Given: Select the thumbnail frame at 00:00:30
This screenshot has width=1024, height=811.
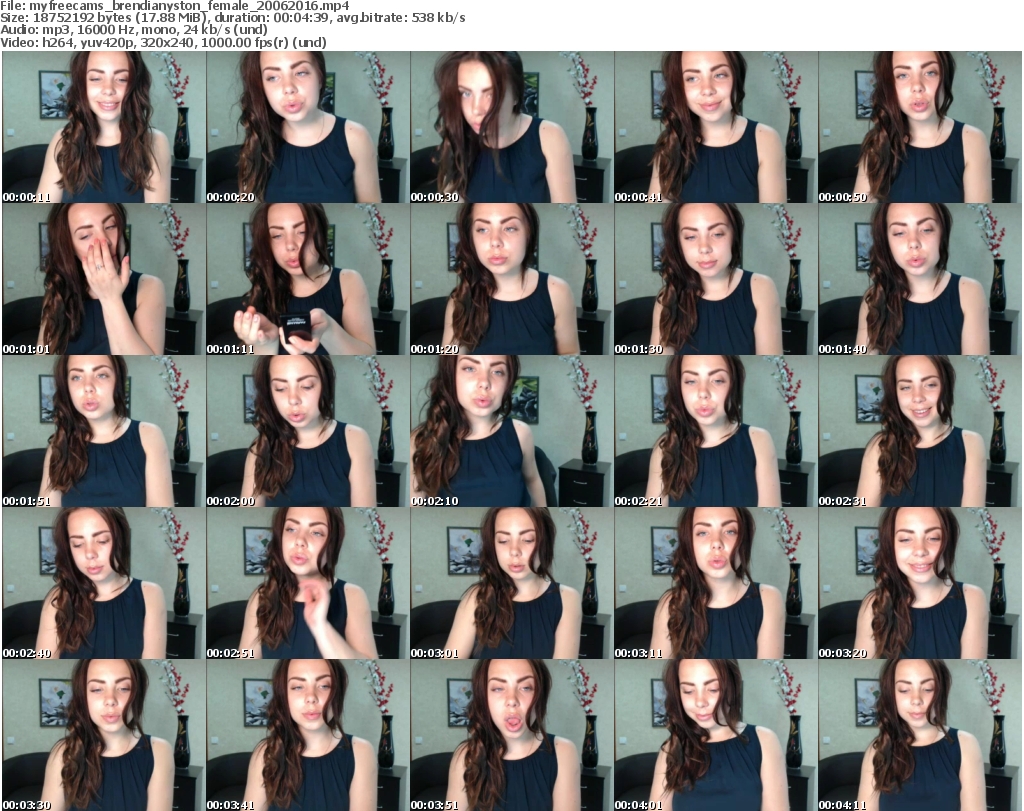Looking at the screenshot, I should (x=512, y=127).
